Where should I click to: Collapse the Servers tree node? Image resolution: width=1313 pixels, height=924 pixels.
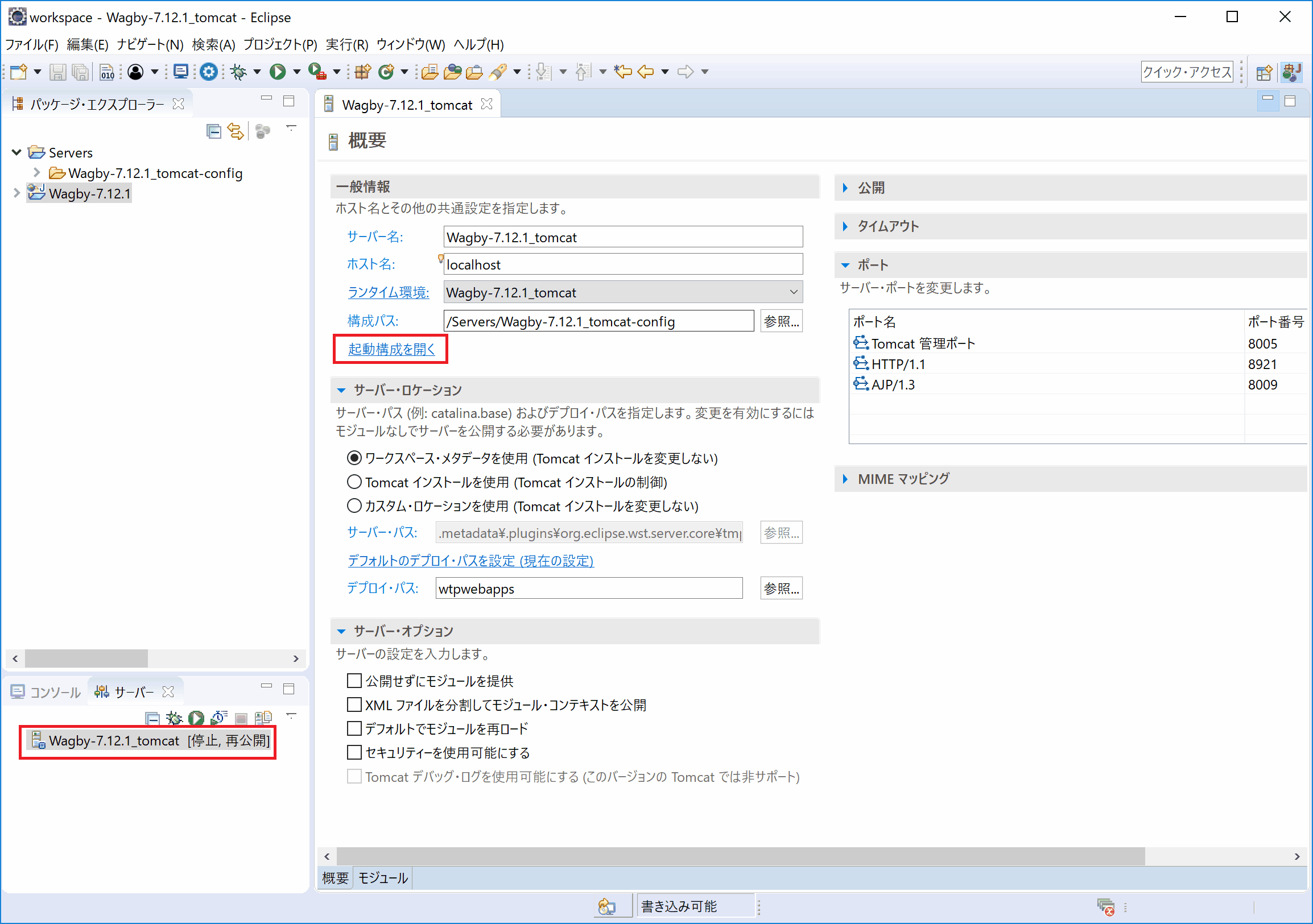coord(16,152)
